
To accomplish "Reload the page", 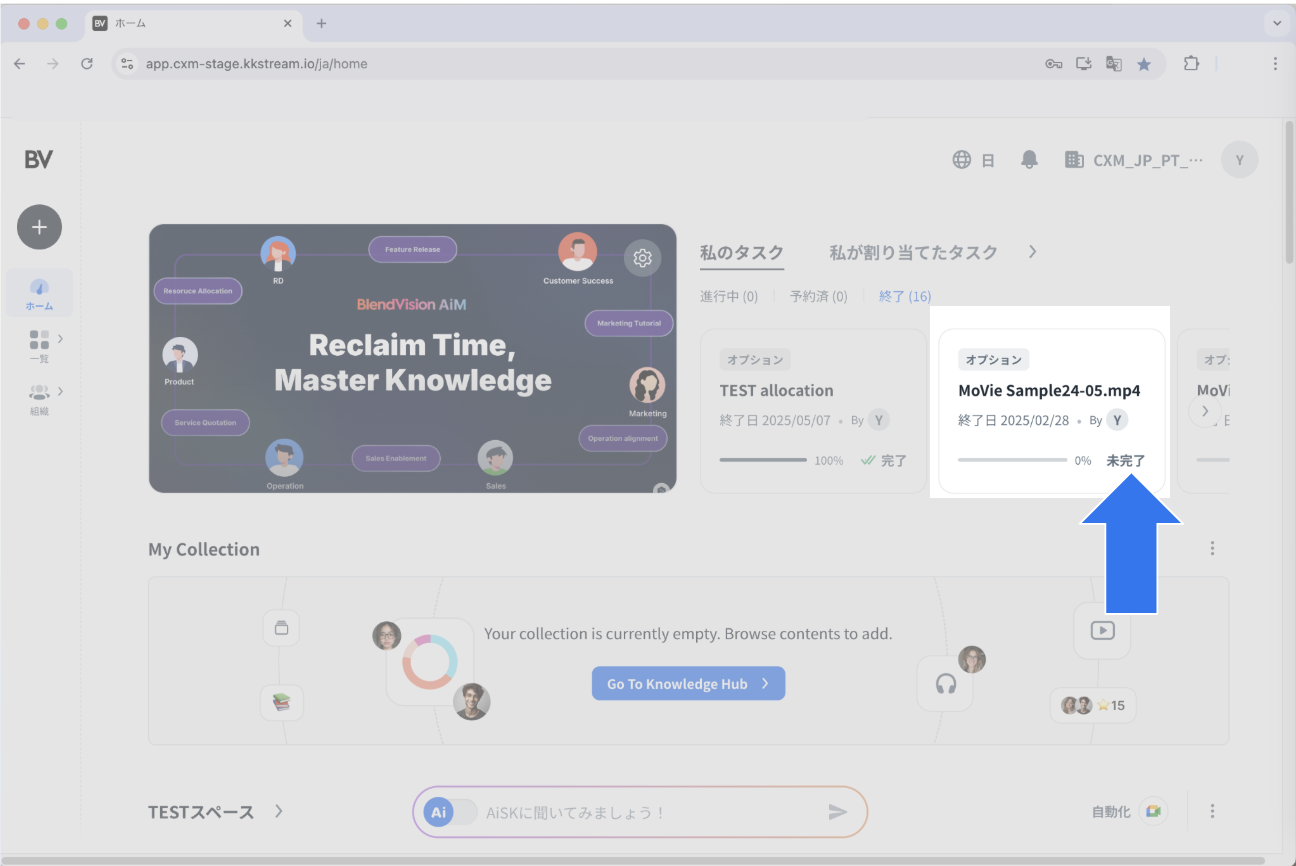I will click(87, 63).
